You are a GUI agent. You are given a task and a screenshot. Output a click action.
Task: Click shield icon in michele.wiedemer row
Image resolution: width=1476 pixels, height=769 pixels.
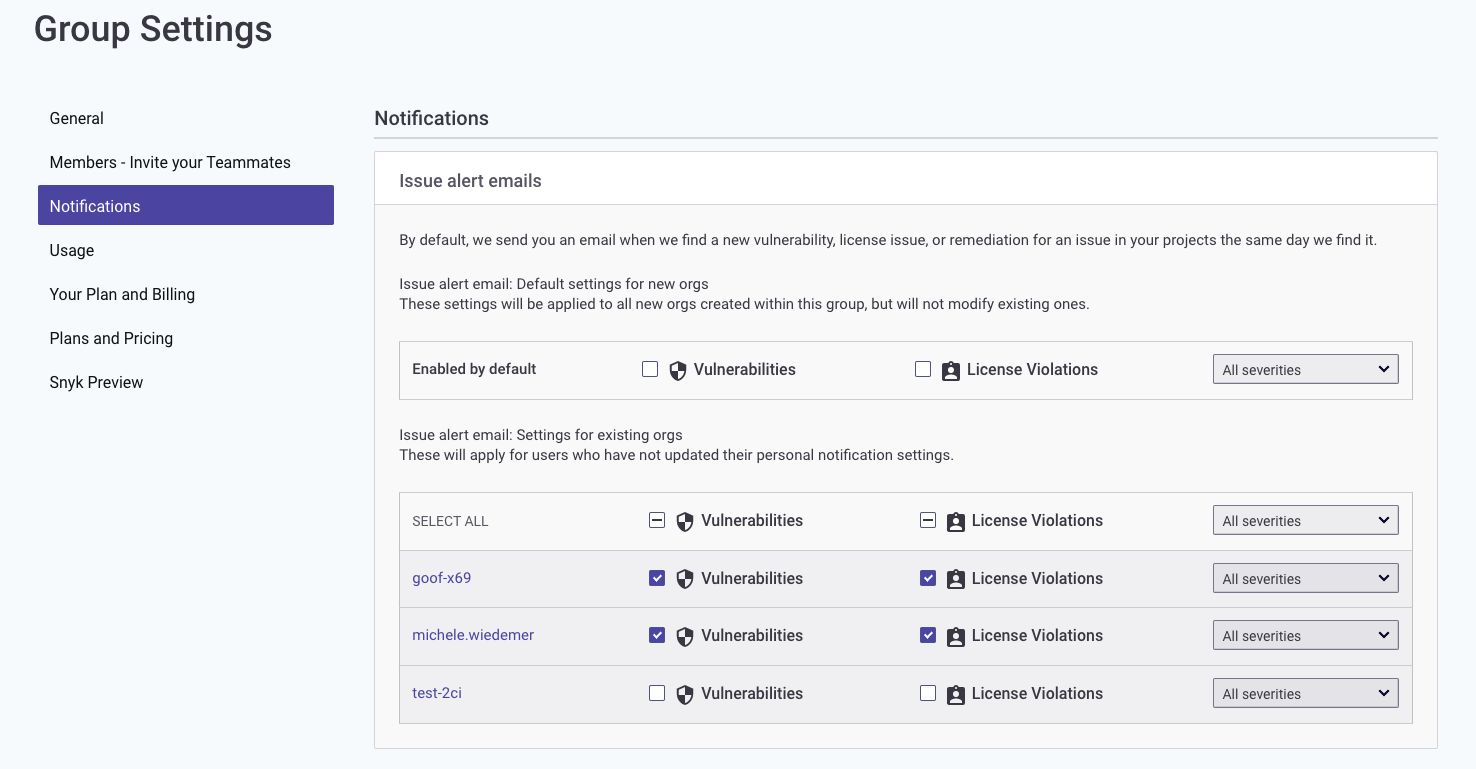(685, 637)
